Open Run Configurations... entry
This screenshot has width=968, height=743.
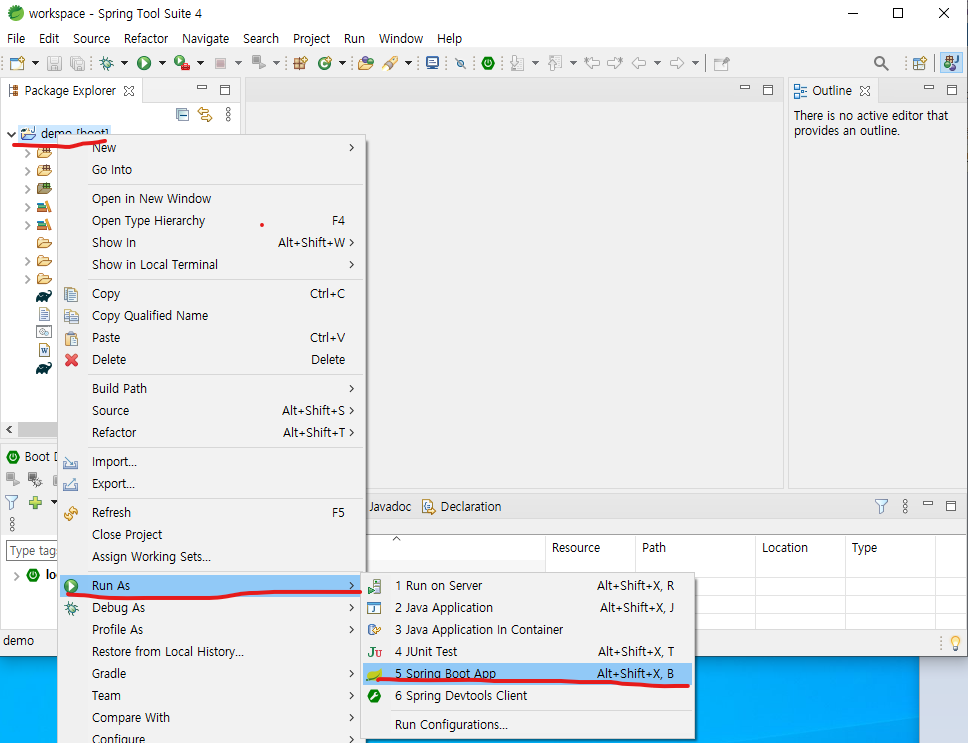[528, 724]
